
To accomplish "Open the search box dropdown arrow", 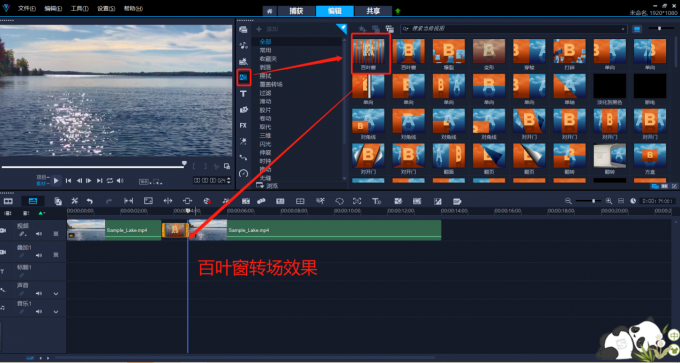I will 624,29.
